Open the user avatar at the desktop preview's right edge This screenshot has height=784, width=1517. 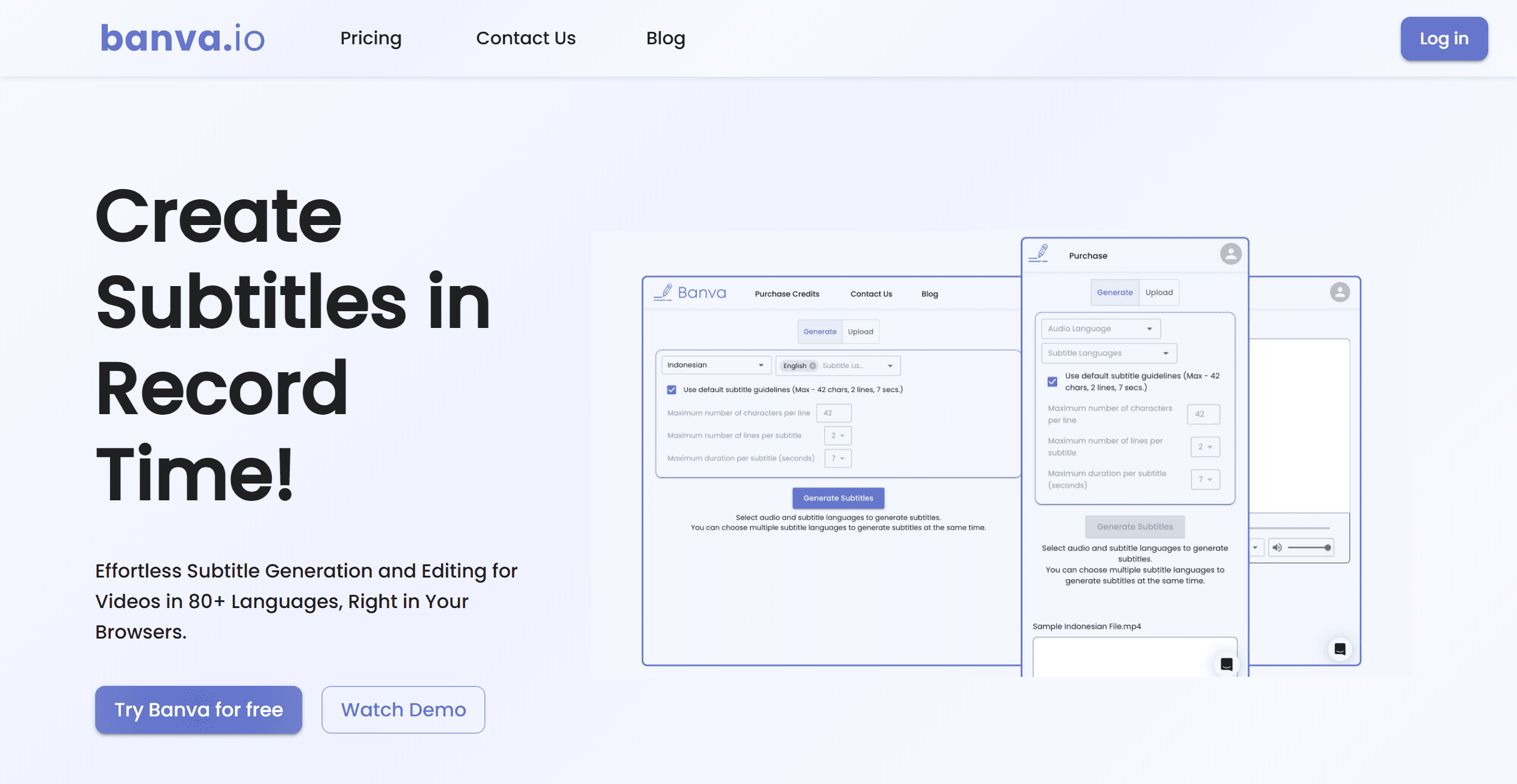point(1339,292)
